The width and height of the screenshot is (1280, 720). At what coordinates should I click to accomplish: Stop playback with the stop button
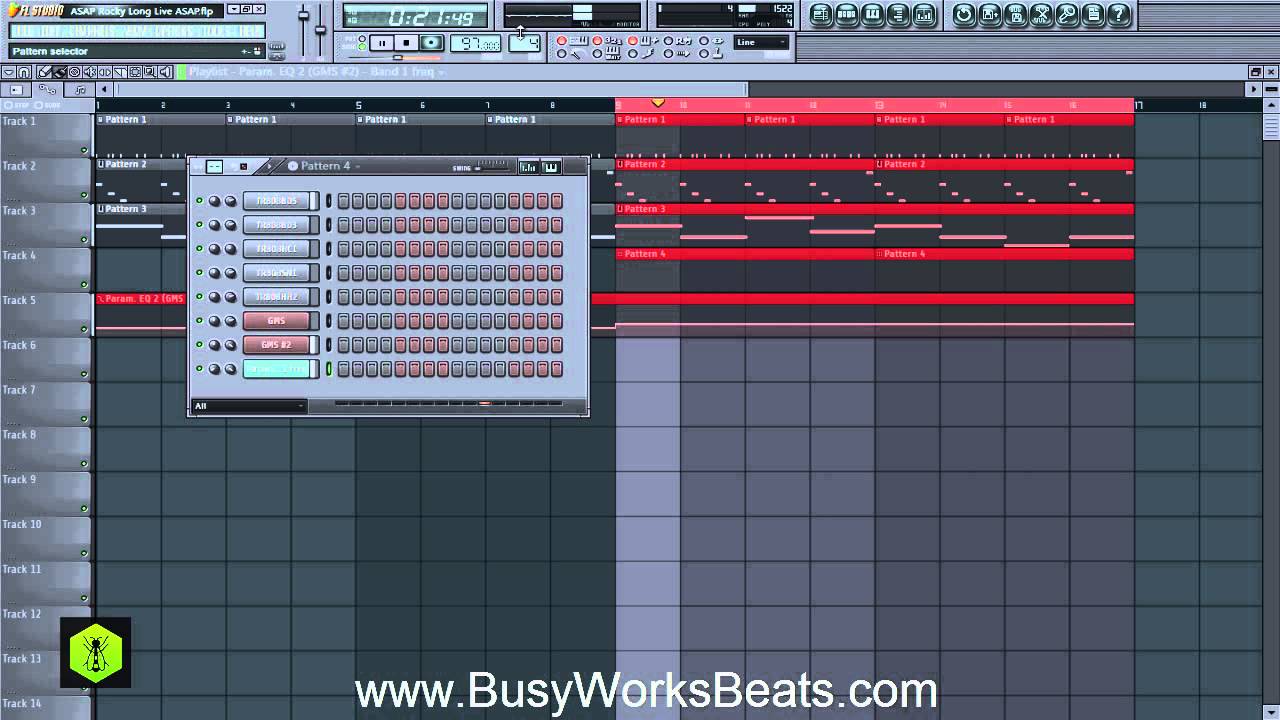pyautogui.click(x=406, y=43)
